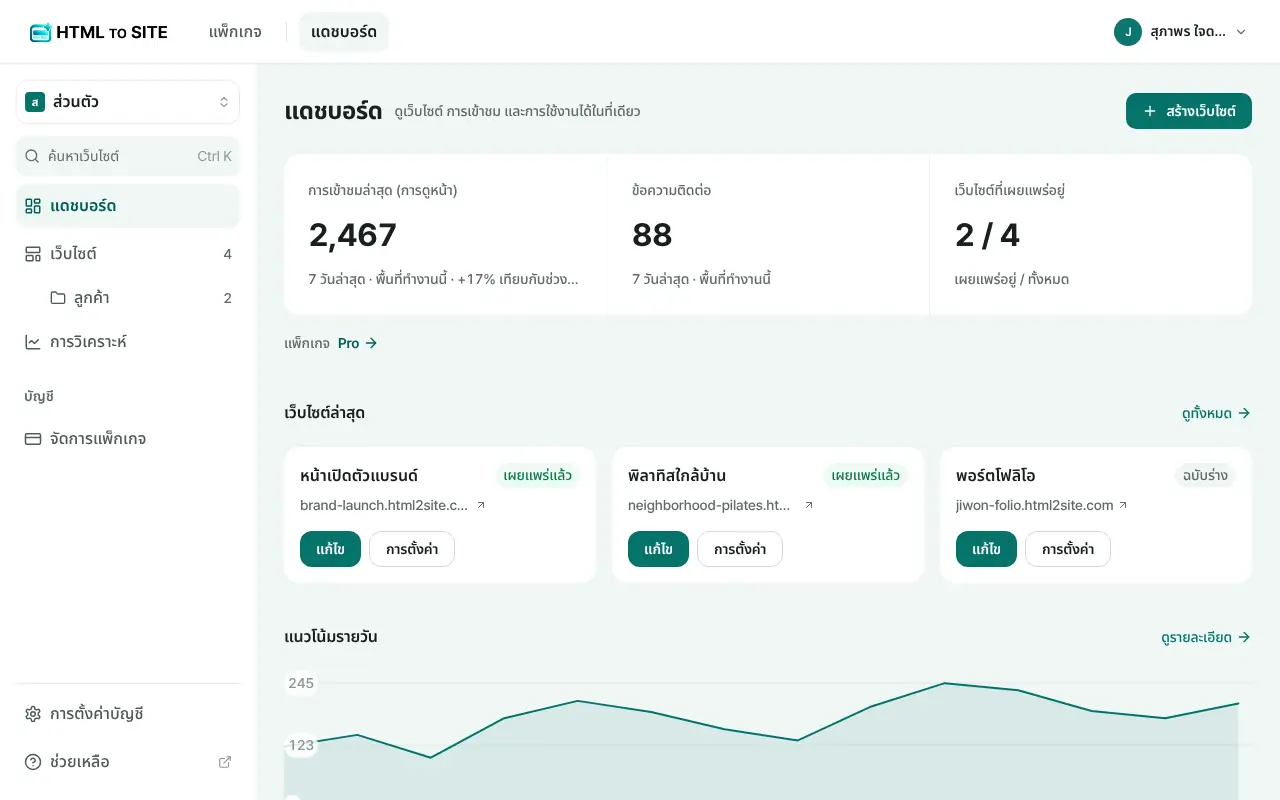
Task: Click the analytics chart icon beside การวิเคราะห์
Action: [33, 342]
